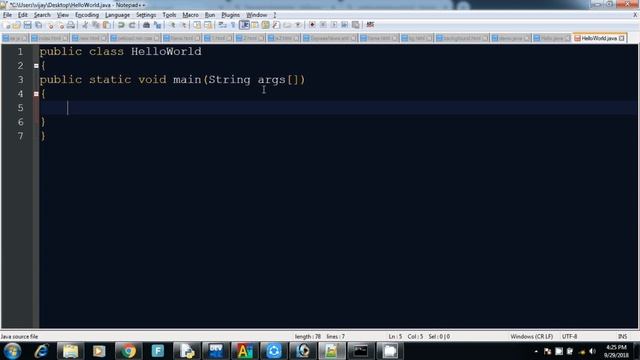Click line number 1 in margin

20,52
